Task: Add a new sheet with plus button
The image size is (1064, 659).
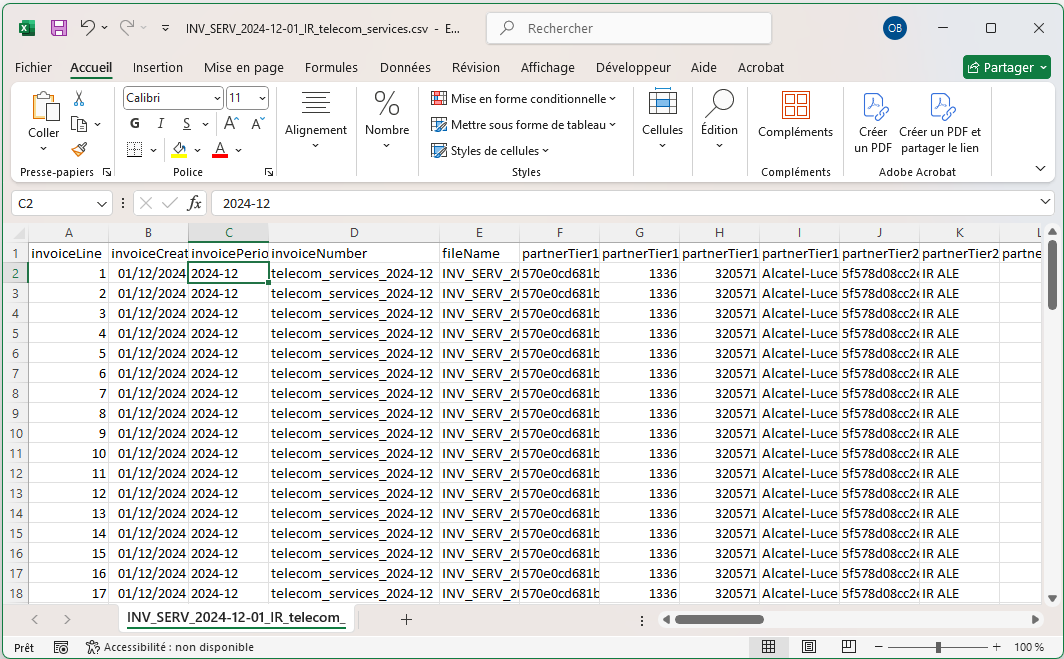Action: (406, 620)
